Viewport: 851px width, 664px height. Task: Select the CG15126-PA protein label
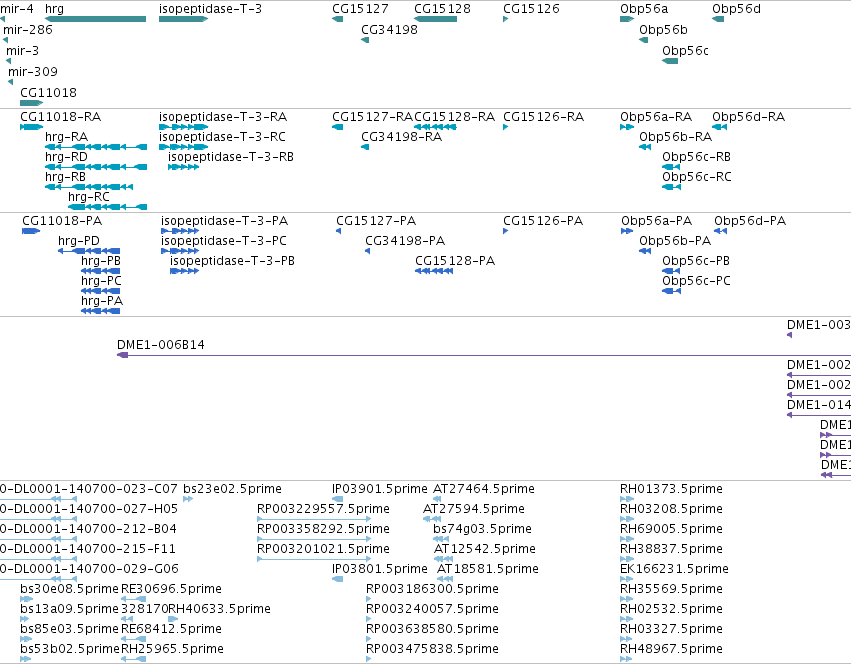click(543, 220)
